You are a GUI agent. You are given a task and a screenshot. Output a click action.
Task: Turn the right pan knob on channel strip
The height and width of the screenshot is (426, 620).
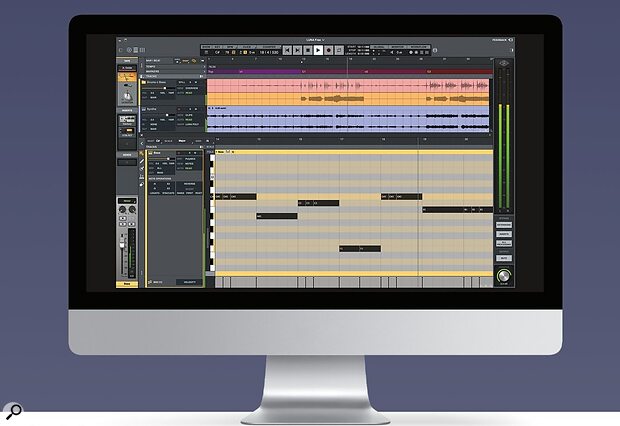click(132, 210)
